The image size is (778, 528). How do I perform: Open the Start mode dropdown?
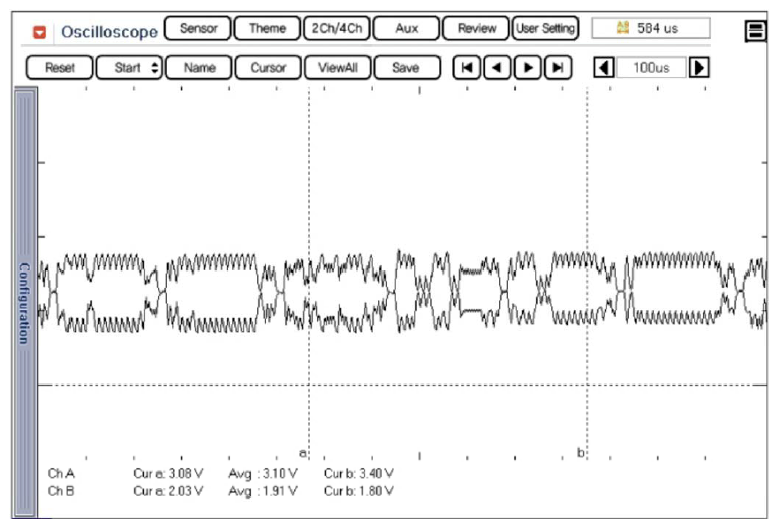point(130,68)
